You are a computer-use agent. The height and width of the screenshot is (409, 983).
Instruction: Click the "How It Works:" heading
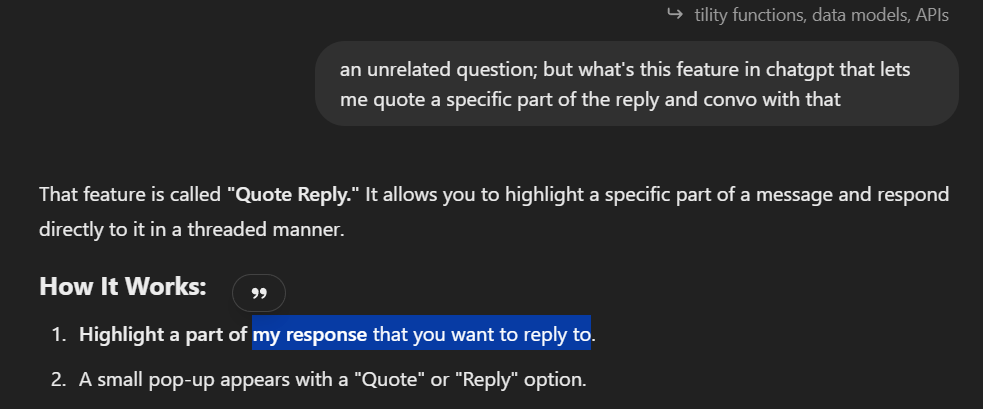(x=123, y=287)
